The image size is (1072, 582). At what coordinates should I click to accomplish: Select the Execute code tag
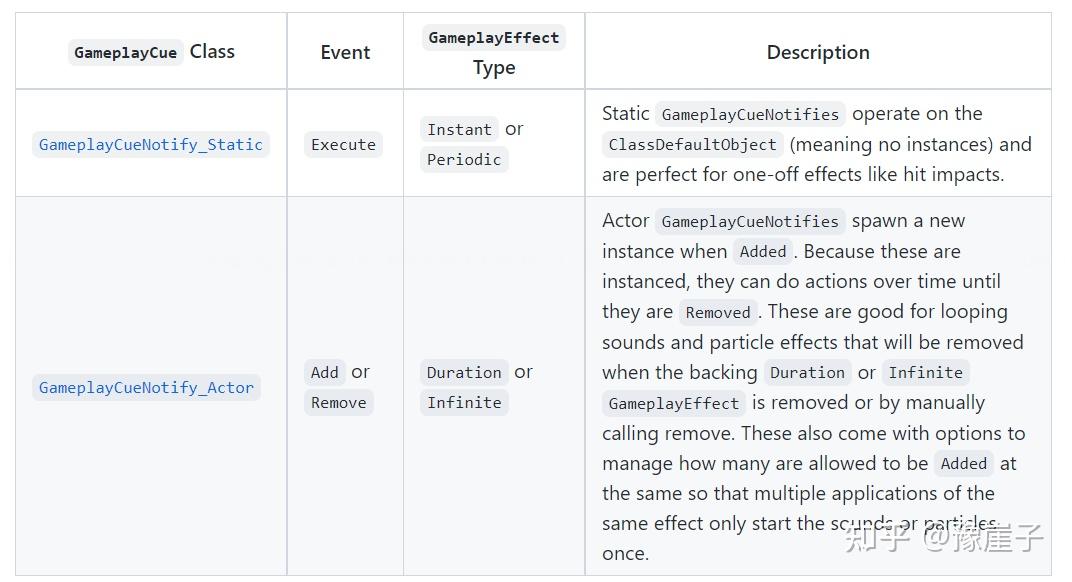point(343,145)
